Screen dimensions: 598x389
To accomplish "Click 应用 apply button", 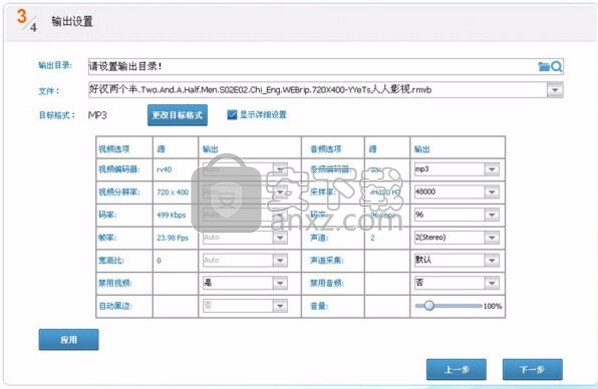I will pyautogui.click(x=69, y=339).
